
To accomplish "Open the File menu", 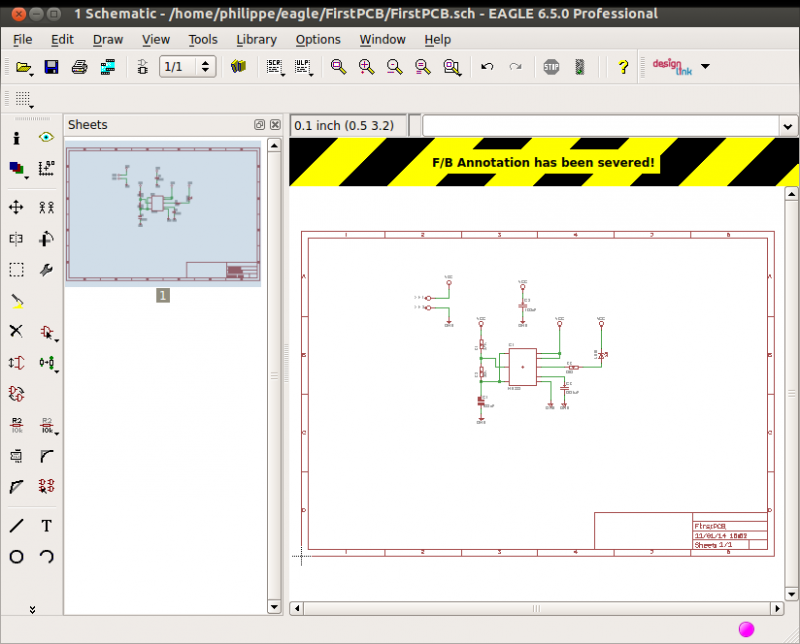I will [x=22, y=39].
